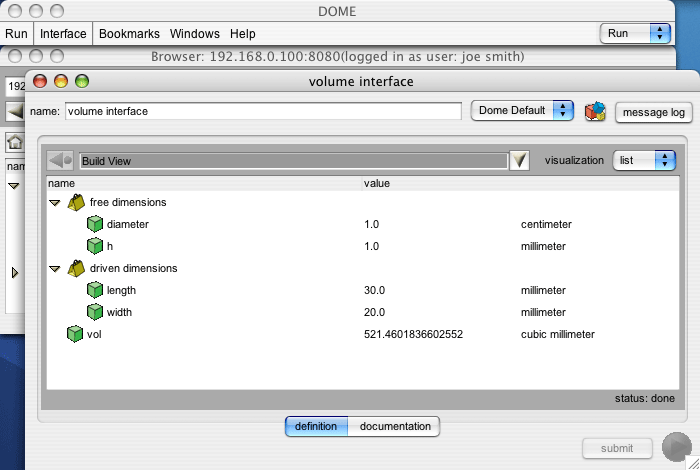
Task: Select the driven dimensions row label
Action: point(133,268)
